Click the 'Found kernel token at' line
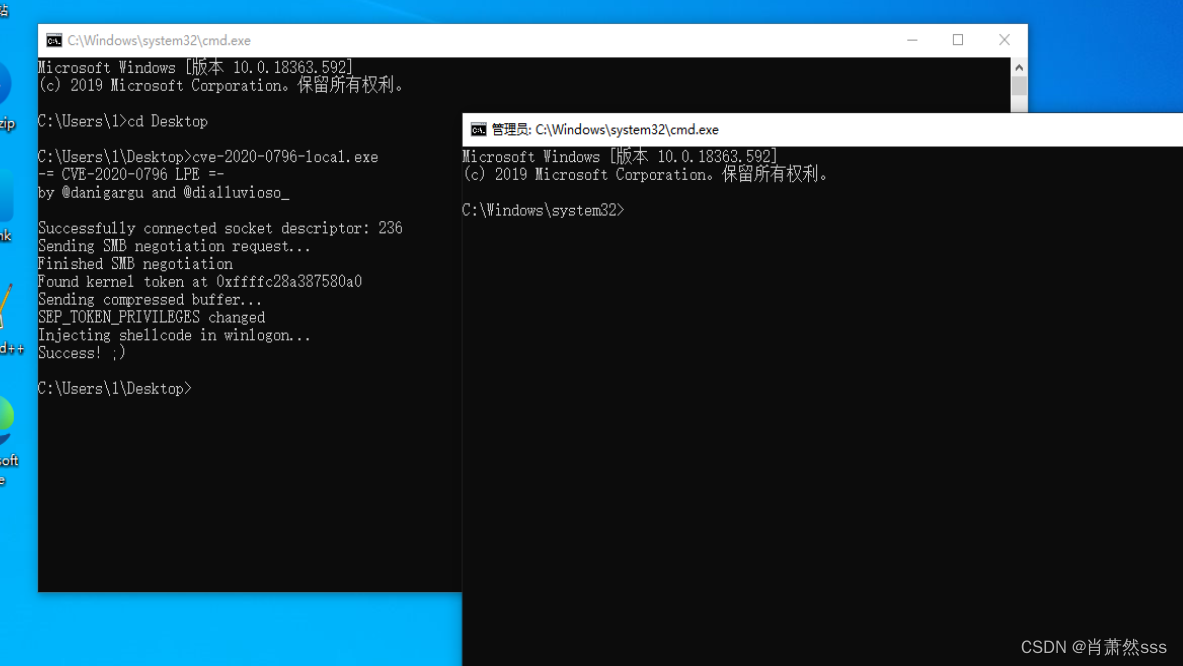Image resolution: width=1183 pixels, height=666 pixels. tap(200, 281)
